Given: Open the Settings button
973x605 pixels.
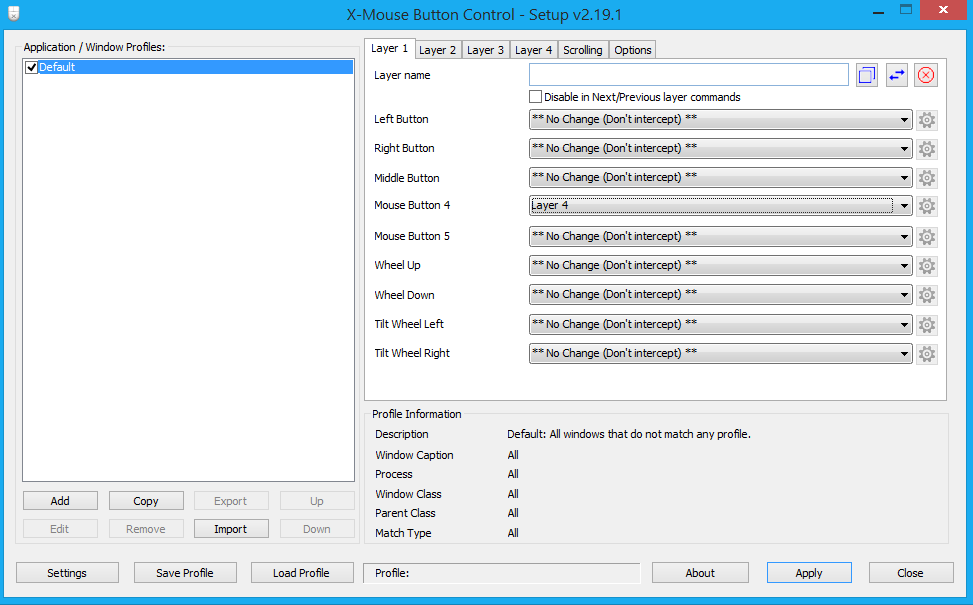Looking at the screenshot, I should click(x=67, y=573).
